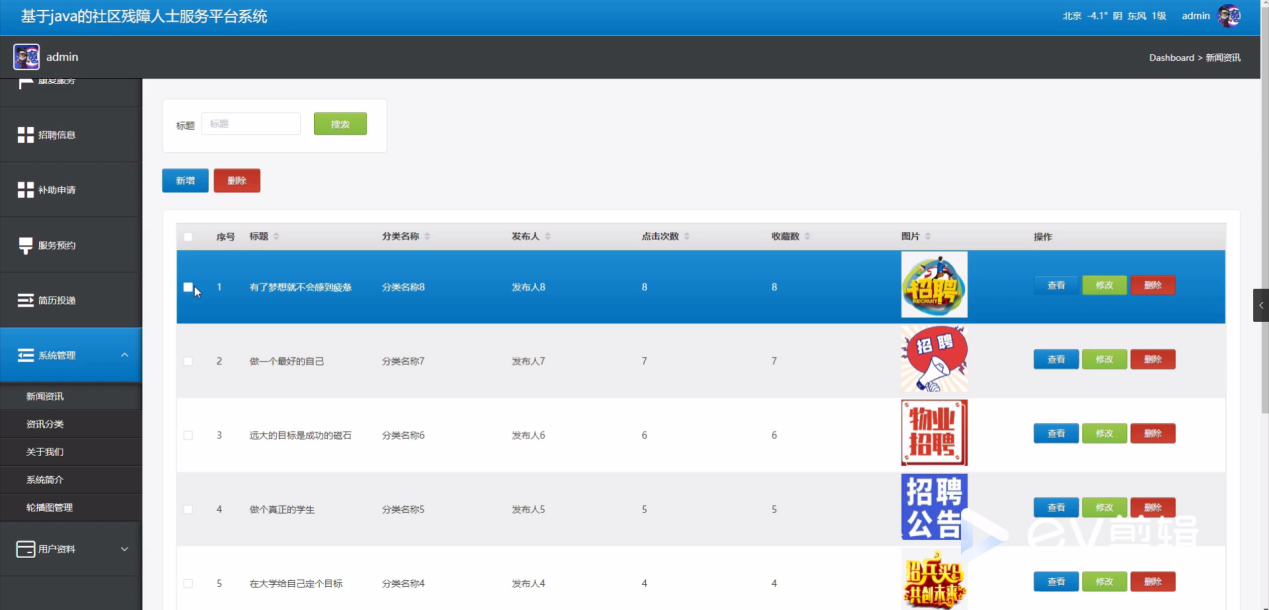1269x610 pixels.
Task: Tick the select-all checkbox in table header
Action: [x=188, y=237]
